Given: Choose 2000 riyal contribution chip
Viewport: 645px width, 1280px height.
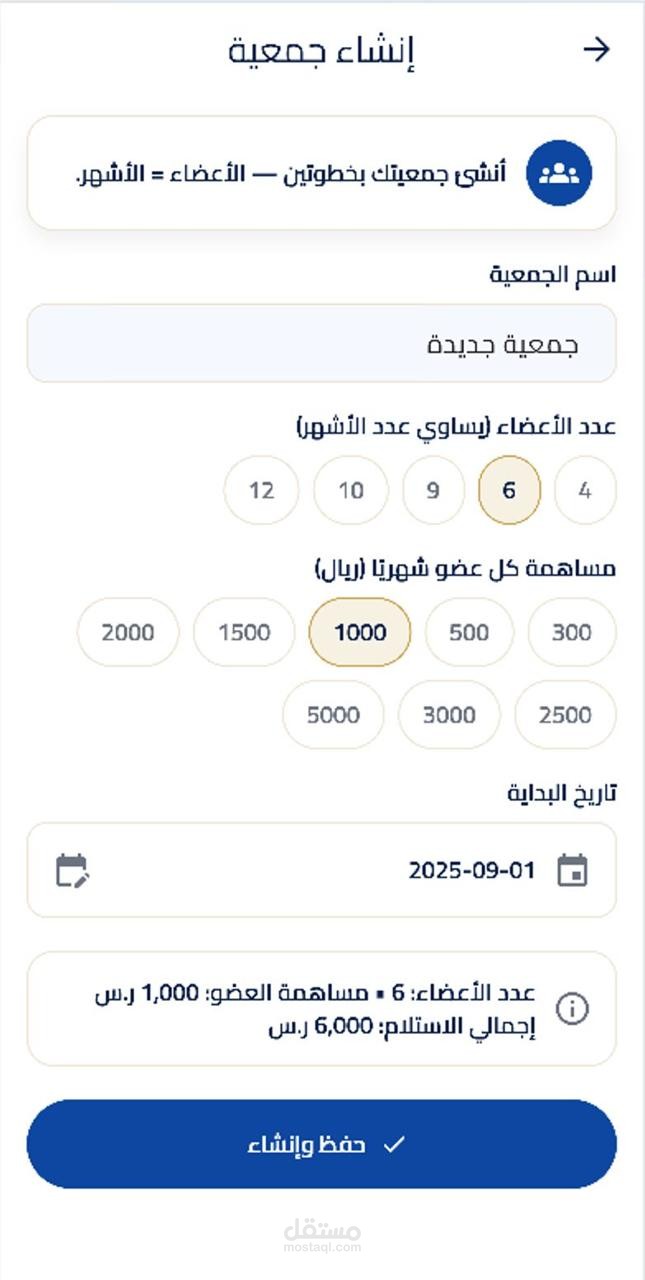Looking at the screenshot, I should [128, 632].
